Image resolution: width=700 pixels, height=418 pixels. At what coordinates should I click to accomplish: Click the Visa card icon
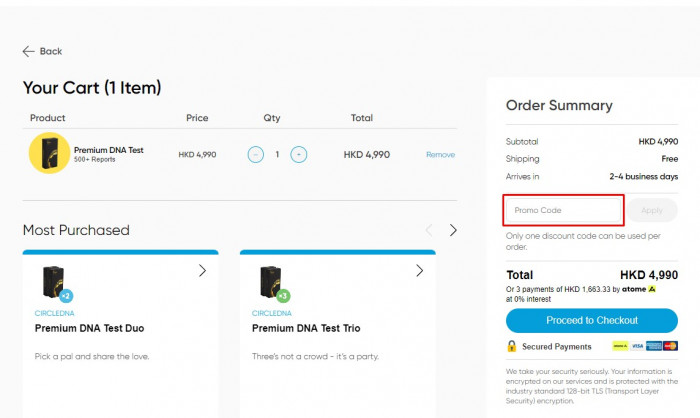coord(637,346)
